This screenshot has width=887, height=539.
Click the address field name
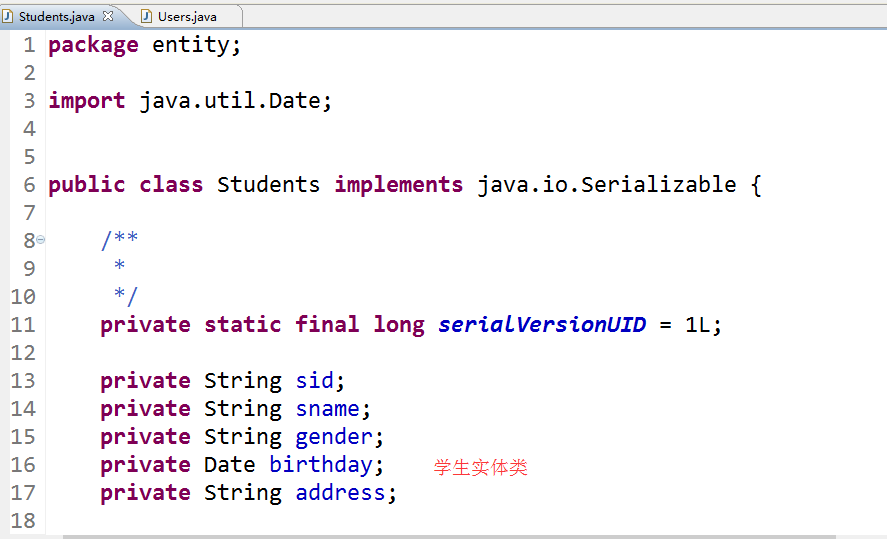click(x=340, y=493)
